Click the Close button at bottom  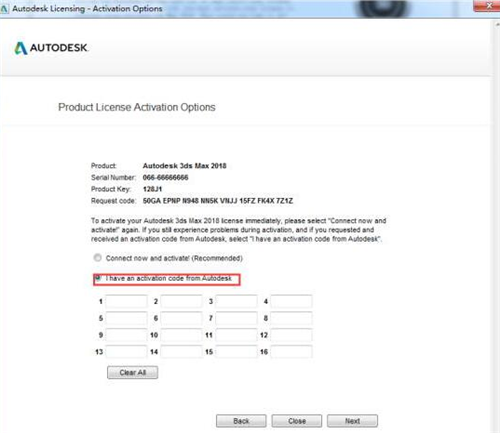point(297,421)
